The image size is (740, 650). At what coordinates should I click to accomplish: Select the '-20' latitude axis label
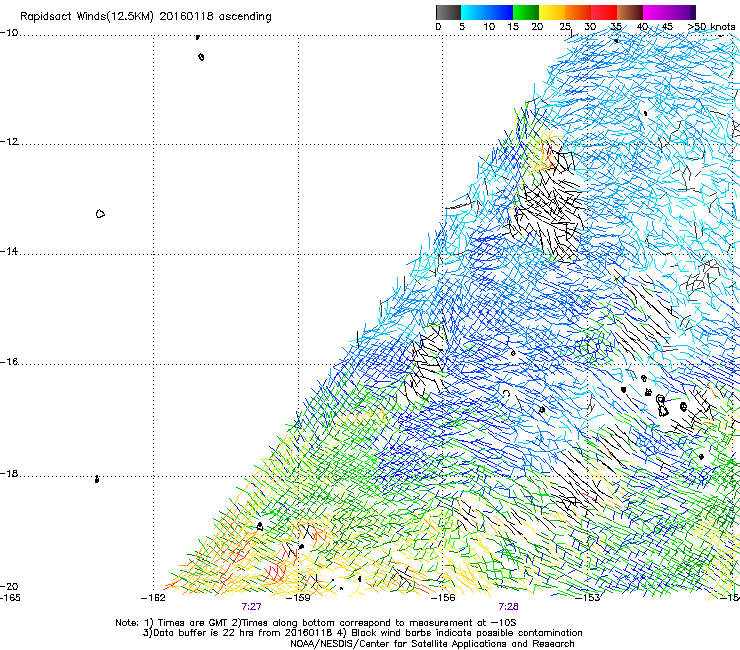click(x=9, y=586)
